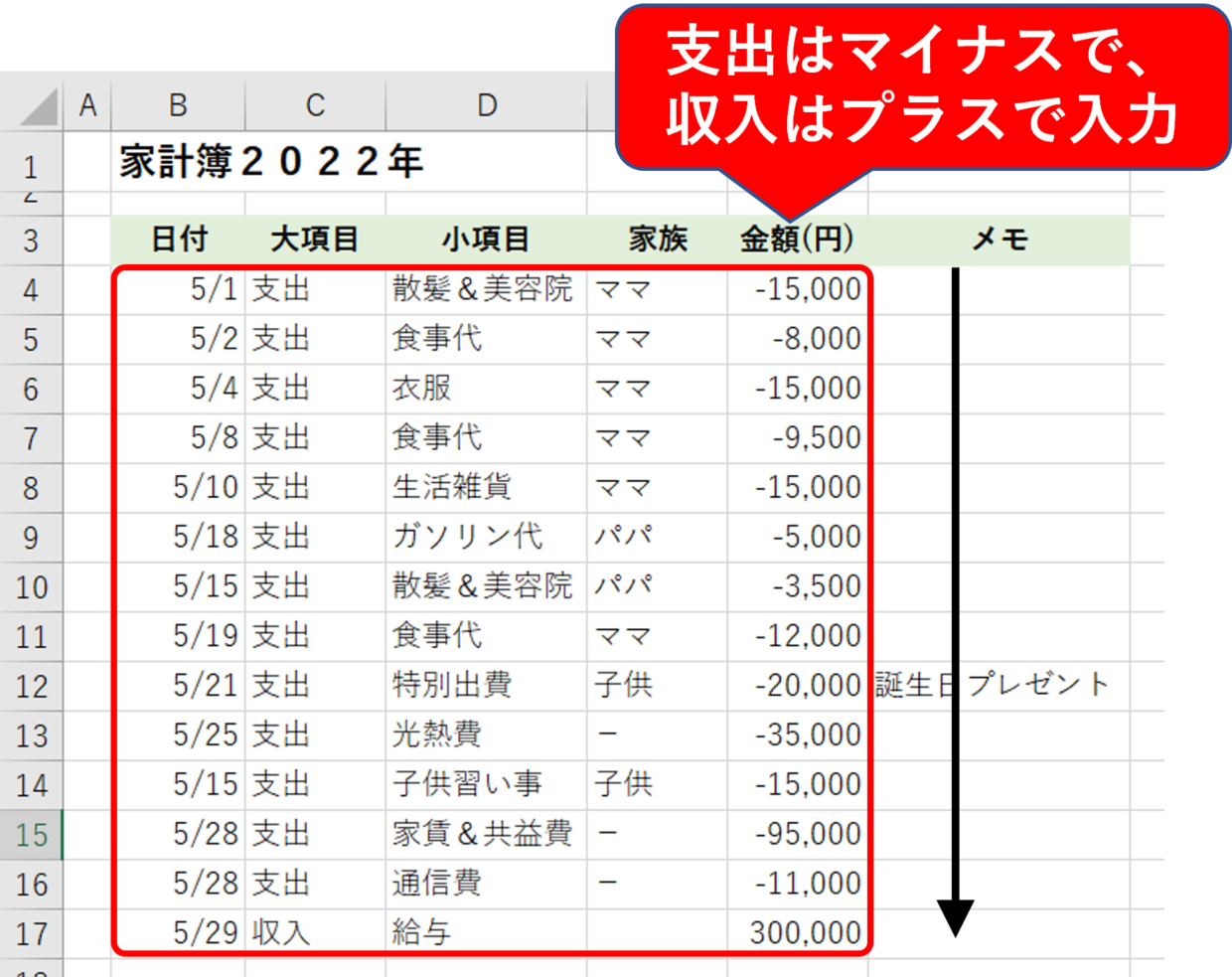Select the date cell 5/4

[179, 389]
